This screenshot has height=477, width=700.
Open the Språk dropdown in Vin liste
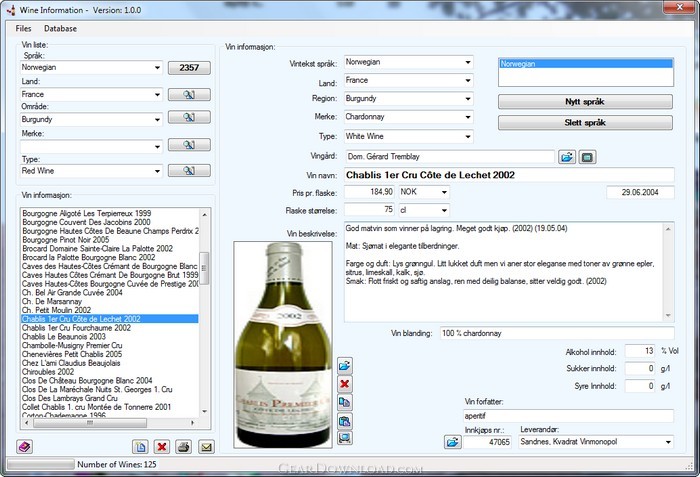coord(157,68)
